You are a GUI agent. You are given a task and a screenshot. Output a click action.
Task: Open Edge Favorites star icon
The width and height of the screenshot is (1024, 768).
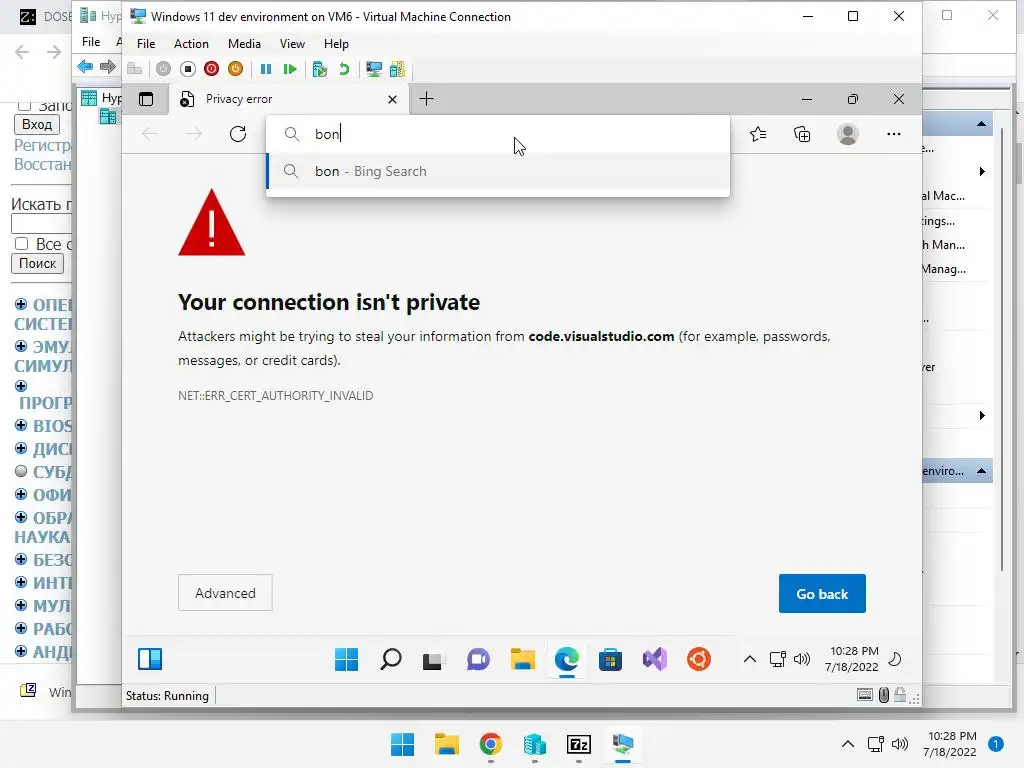click(758, 134)
